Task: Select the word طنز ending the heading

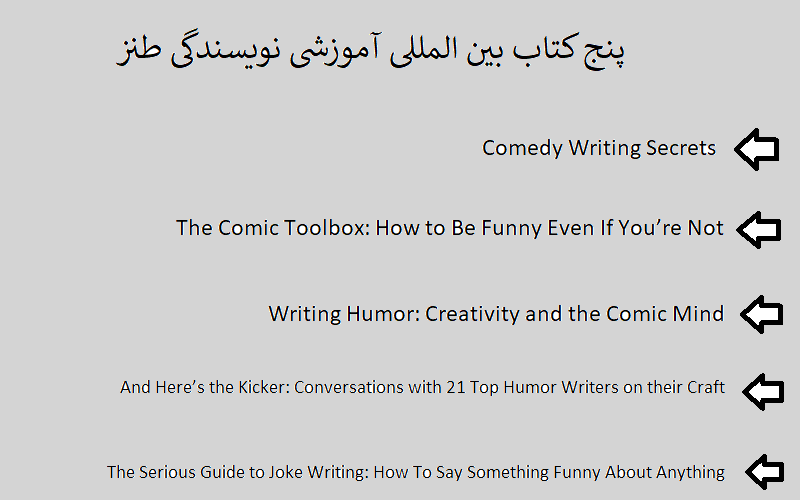Action: [139, 50]
